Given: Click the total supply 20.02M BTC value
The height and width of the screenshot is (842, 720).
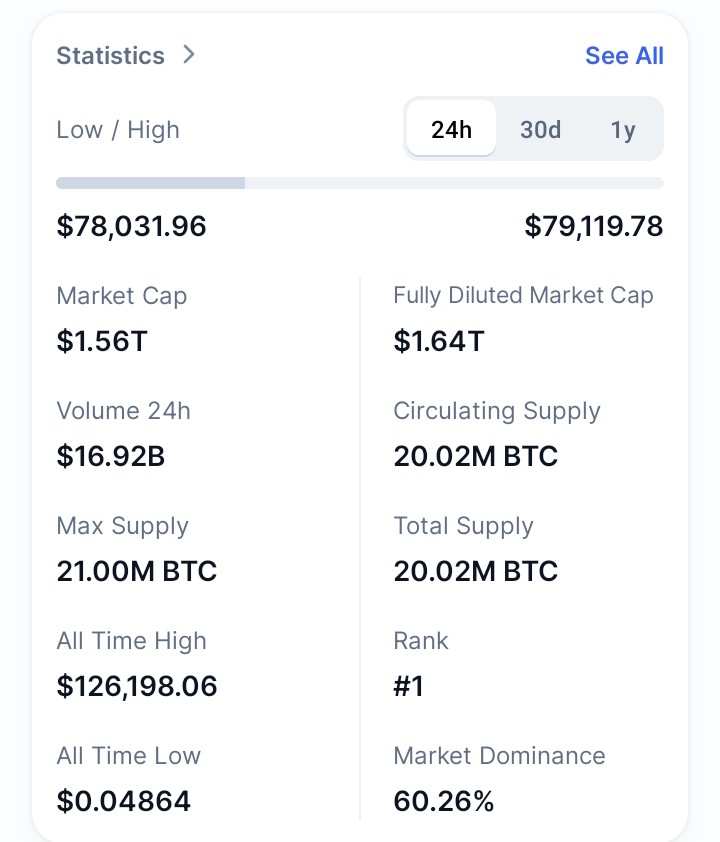Looking at the screenshot, I should tap(476, 571).
